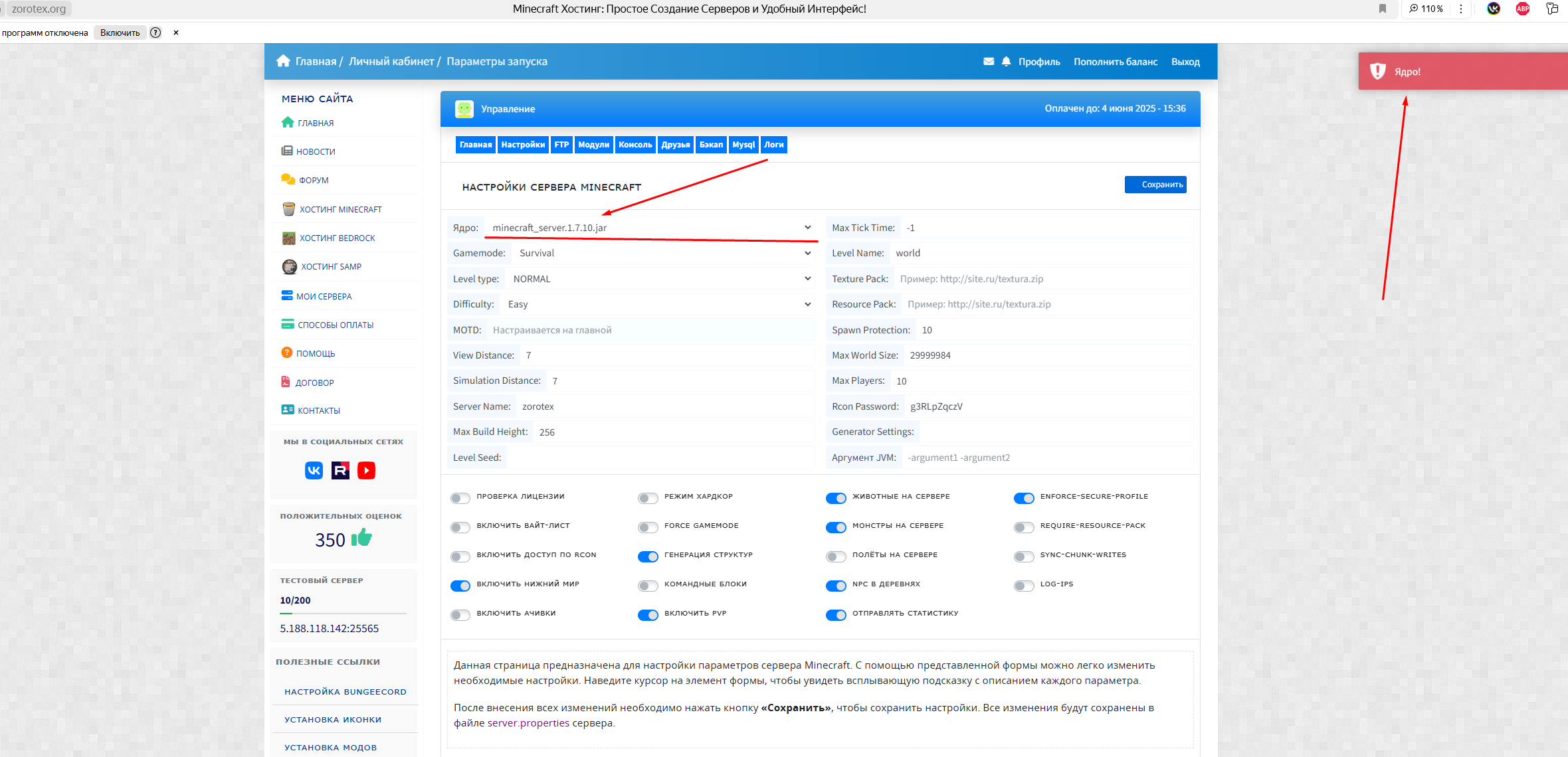Switch to the Логи tab

pos(774,144)
